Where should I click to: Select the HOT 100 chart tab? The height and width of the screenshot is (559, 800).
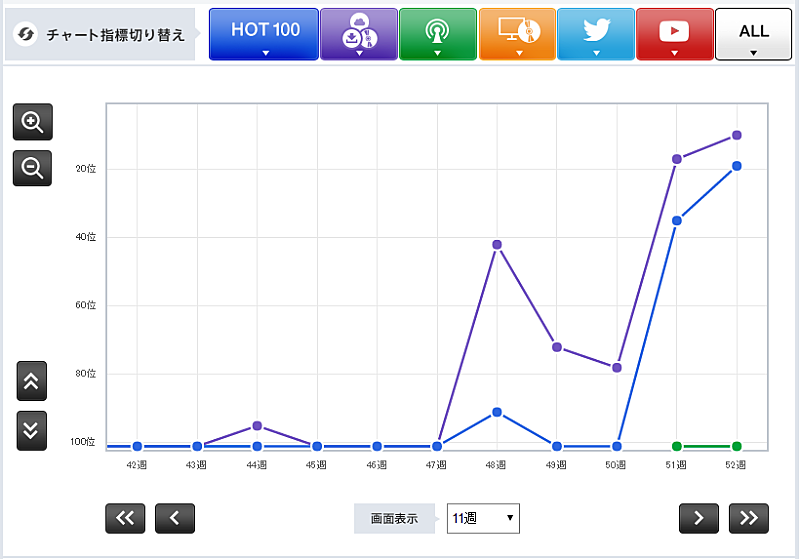[x=264, y=34]
